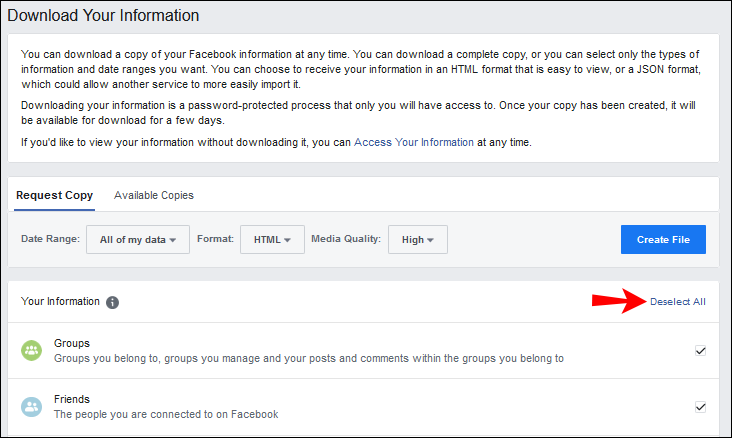Click the Deselect All link
This screenshot has height=438, width=732.
(677, 302)
